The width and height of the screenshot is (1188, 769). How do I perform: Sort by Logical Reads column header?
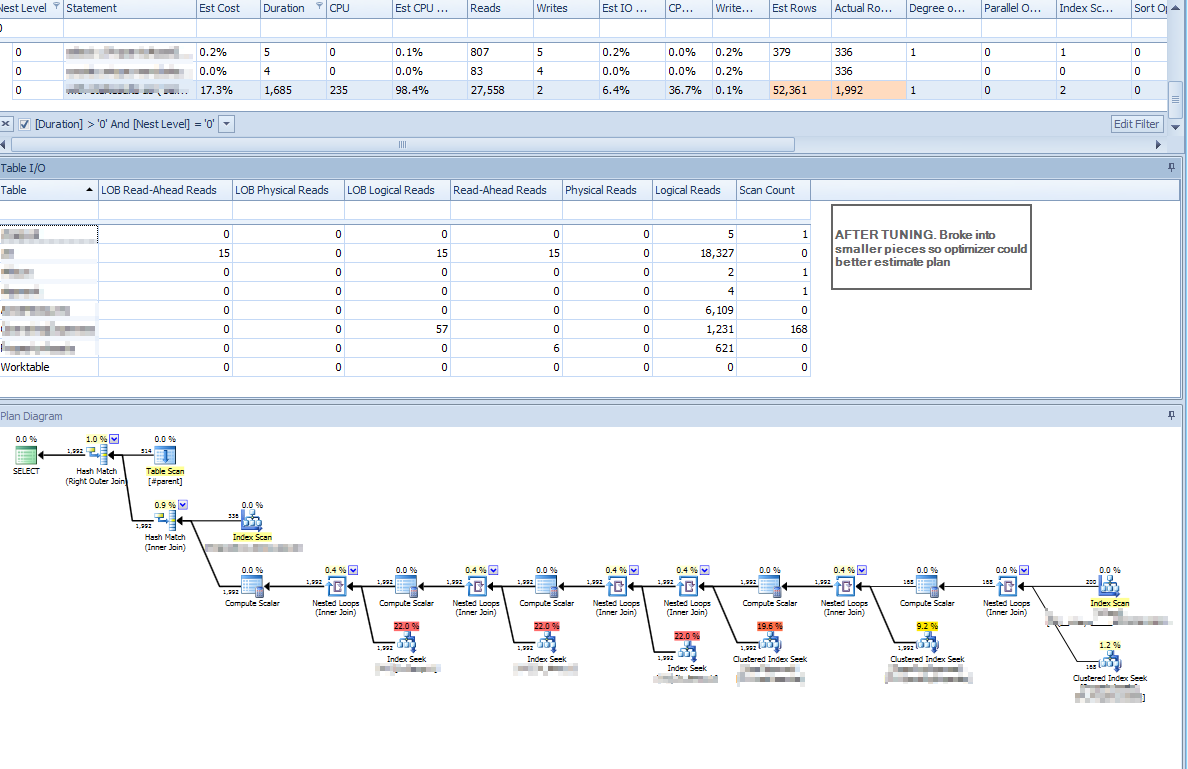(x=694, y=190)
